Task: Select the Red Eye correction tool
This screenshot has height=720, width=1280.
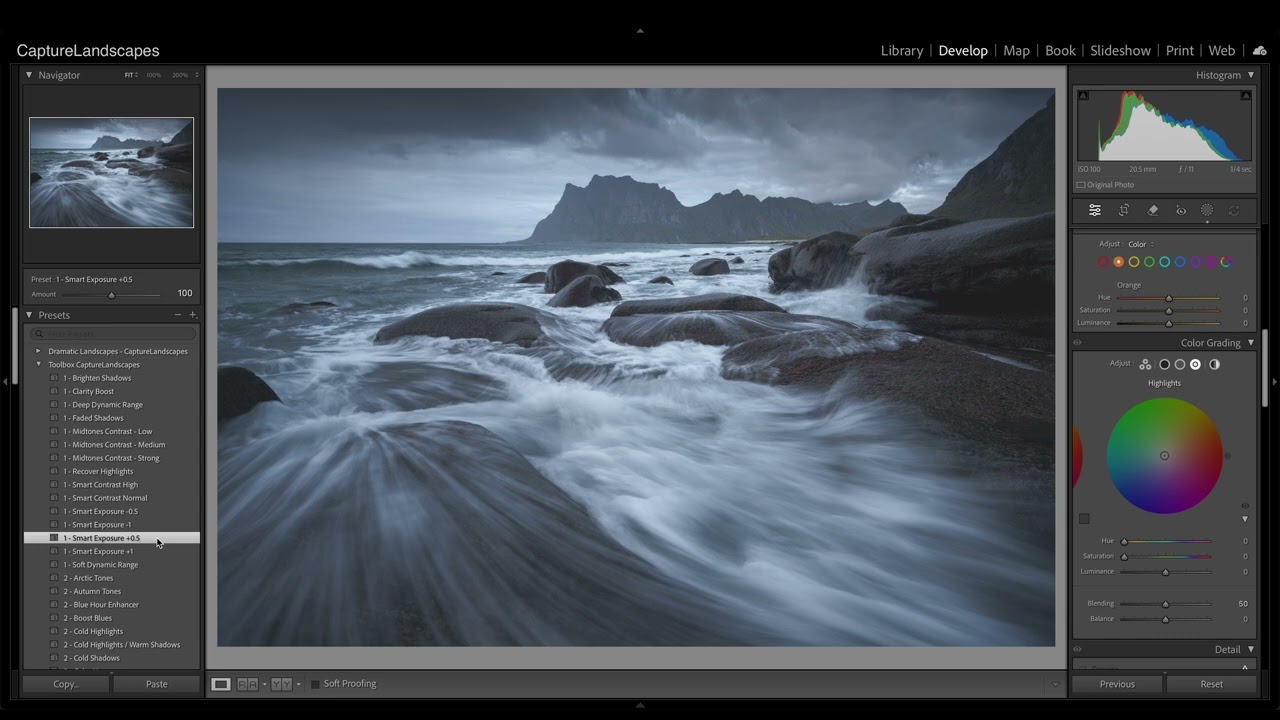Action: (1181, 210)
